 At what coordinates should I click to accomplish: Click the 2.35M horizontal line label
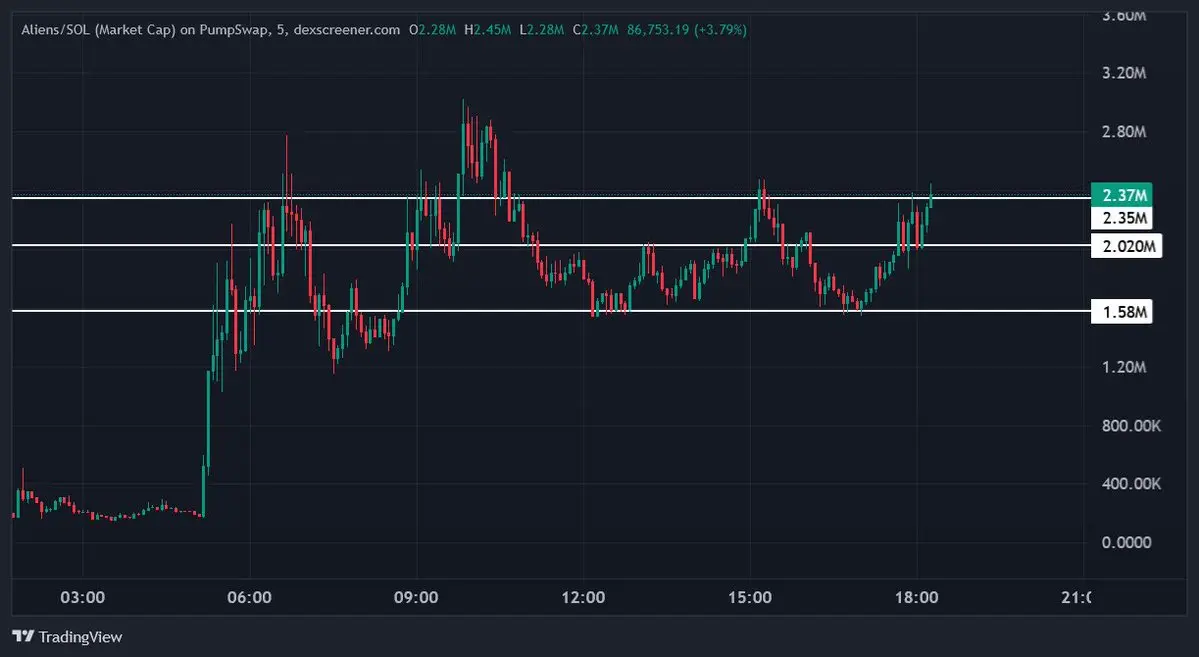tap(1121, 218)
